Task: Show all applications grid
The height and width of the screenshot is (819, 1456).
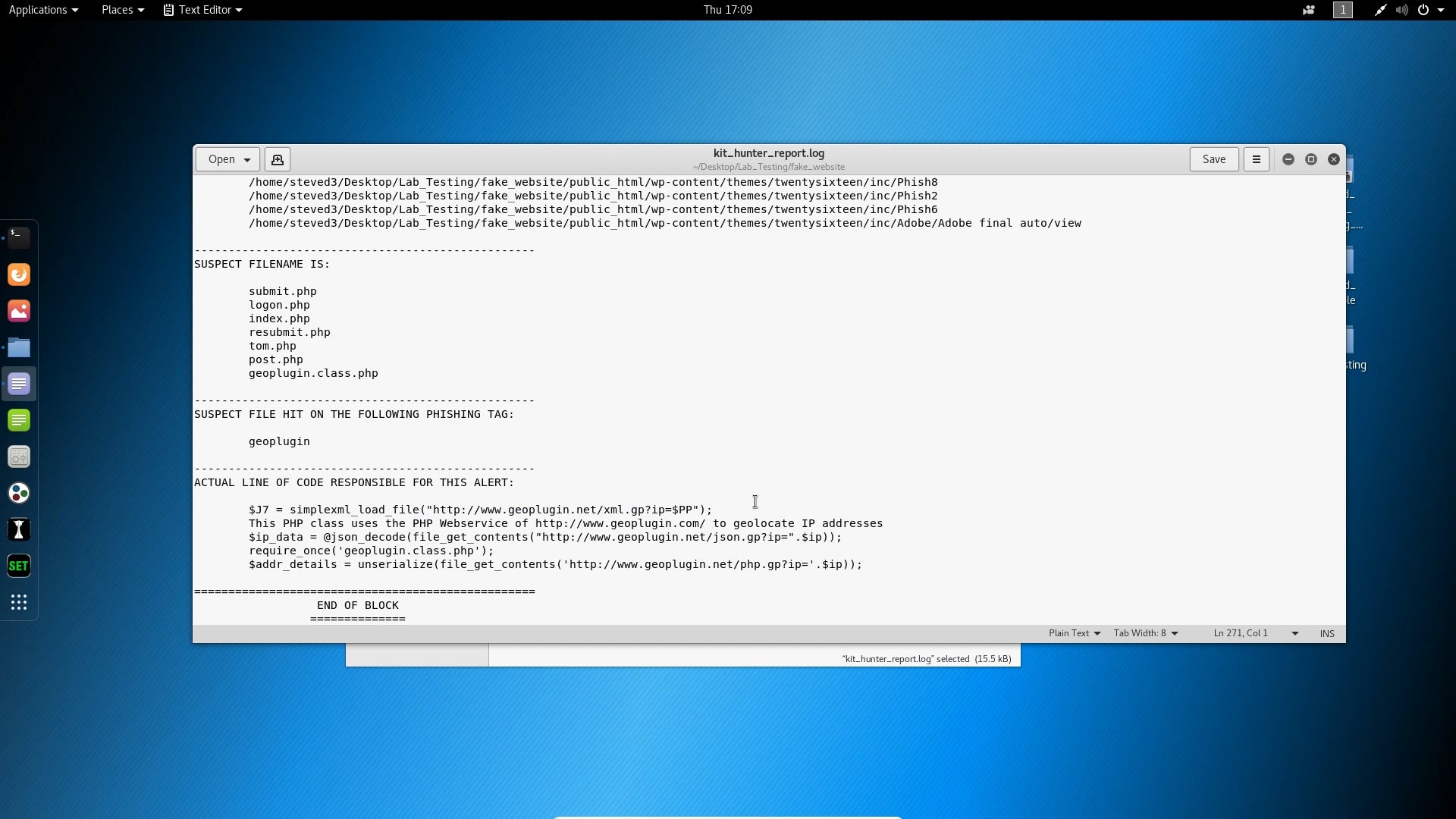Action: 19,602
